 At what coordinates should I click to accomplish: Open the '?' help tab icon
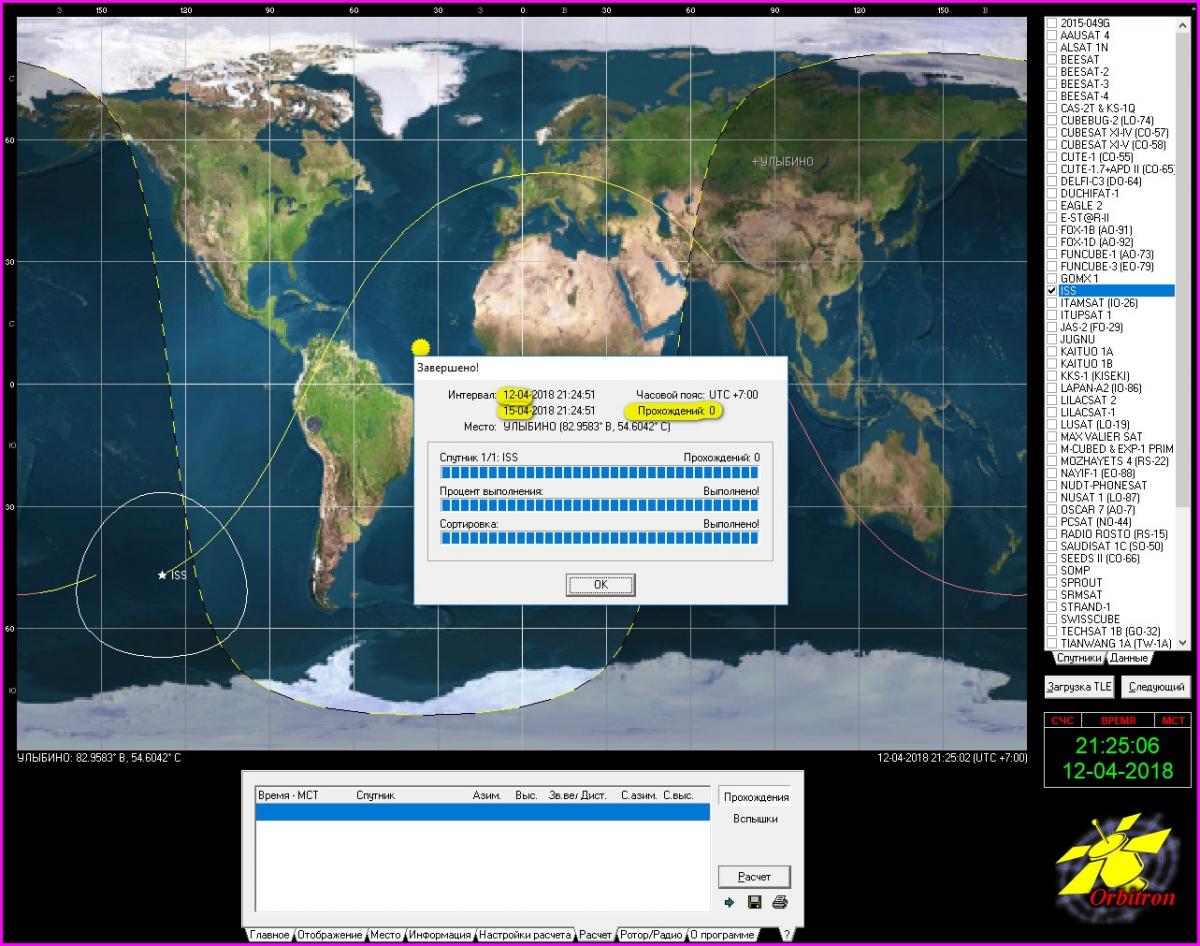point(786,935)
